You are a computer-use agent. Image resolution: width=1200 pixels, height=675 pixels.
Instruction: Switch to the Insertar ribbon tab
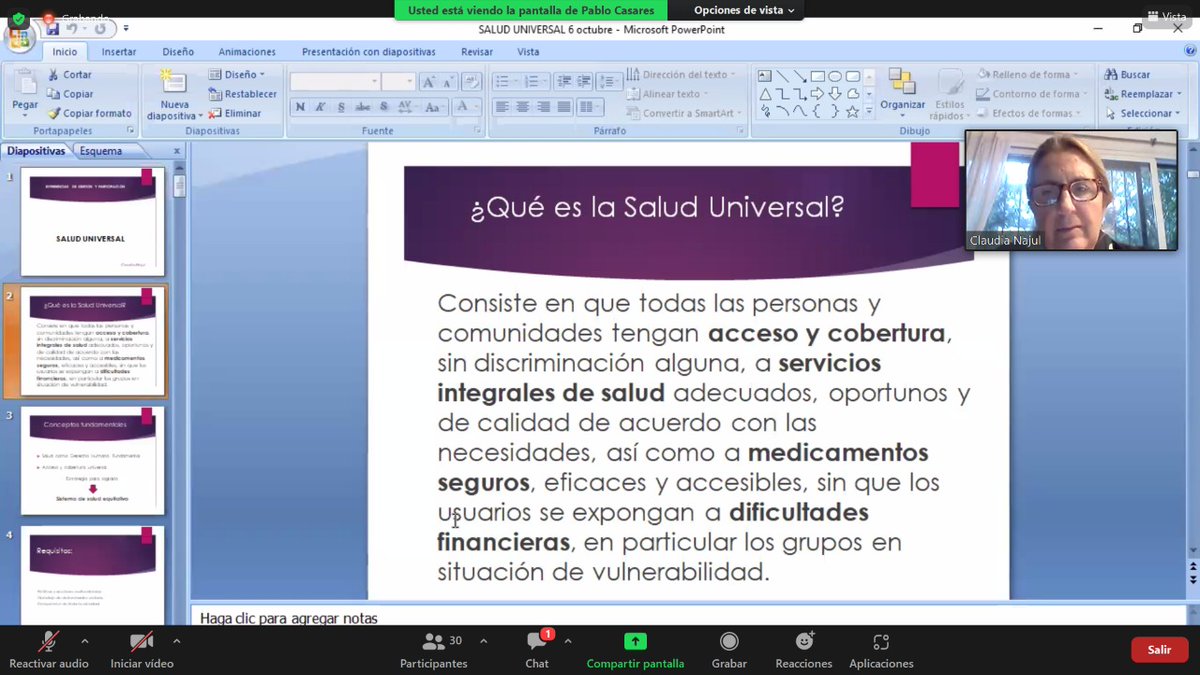tap(119, 52)
